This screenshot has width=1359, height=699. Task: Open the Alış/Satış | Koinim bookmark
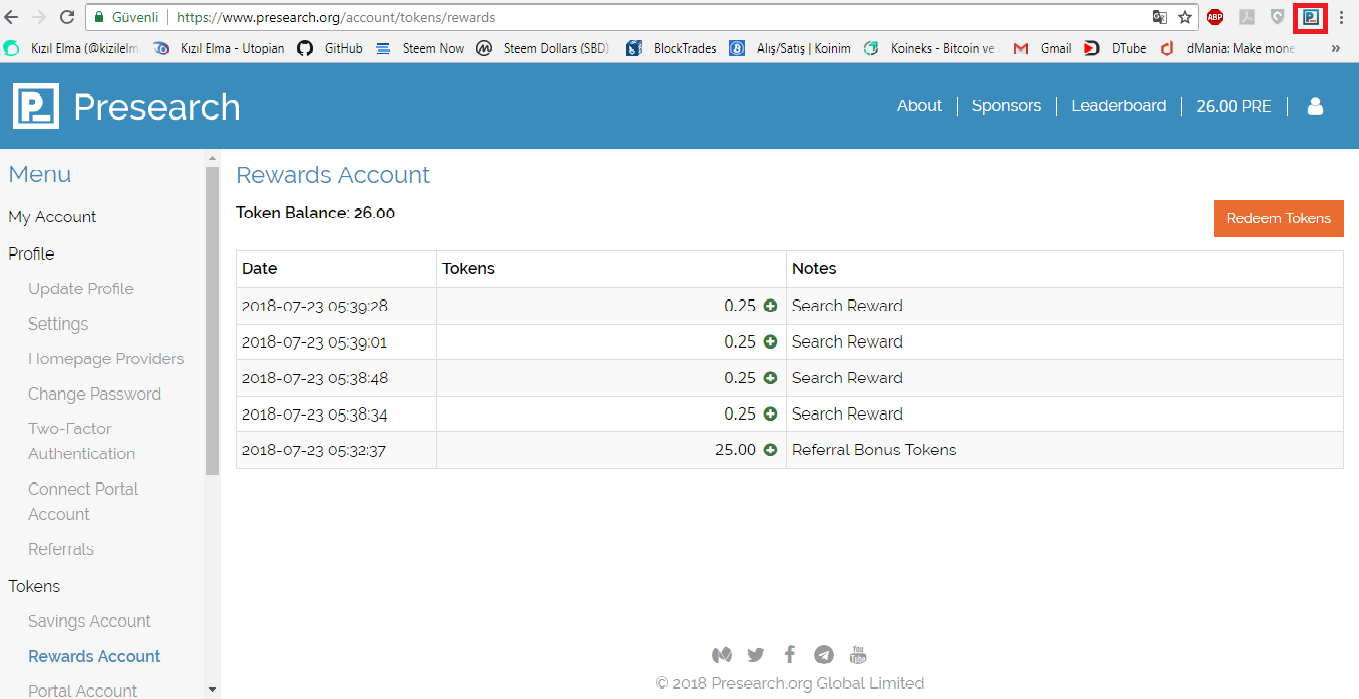click(790, 48)
